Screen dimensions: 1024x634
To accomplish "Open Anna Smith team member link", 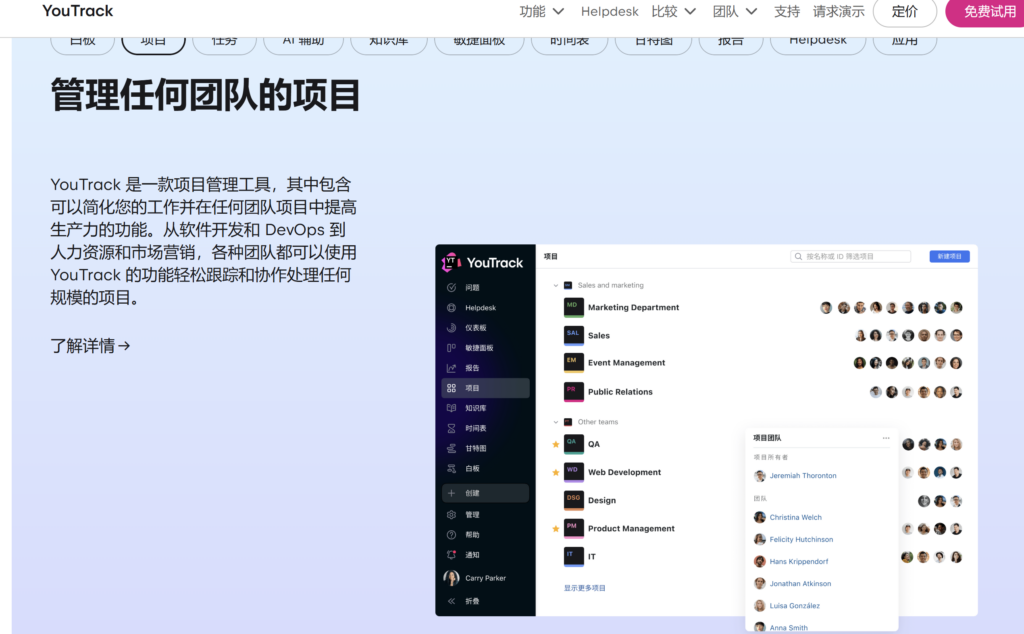I will pyautogui.click(x=788, y=628).
